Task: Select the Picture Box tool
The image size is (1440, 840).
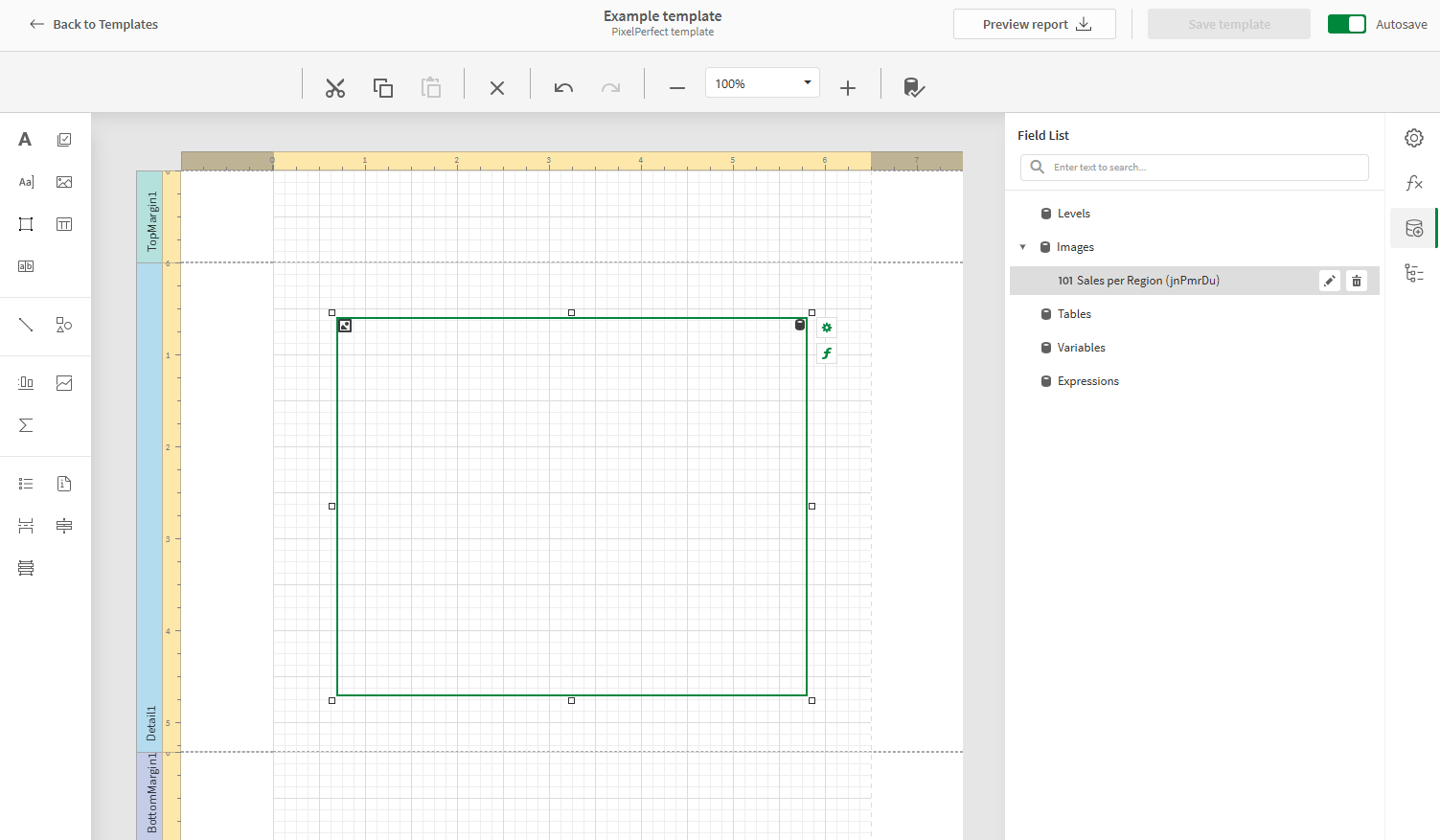Action: click(x=63, y=181)
